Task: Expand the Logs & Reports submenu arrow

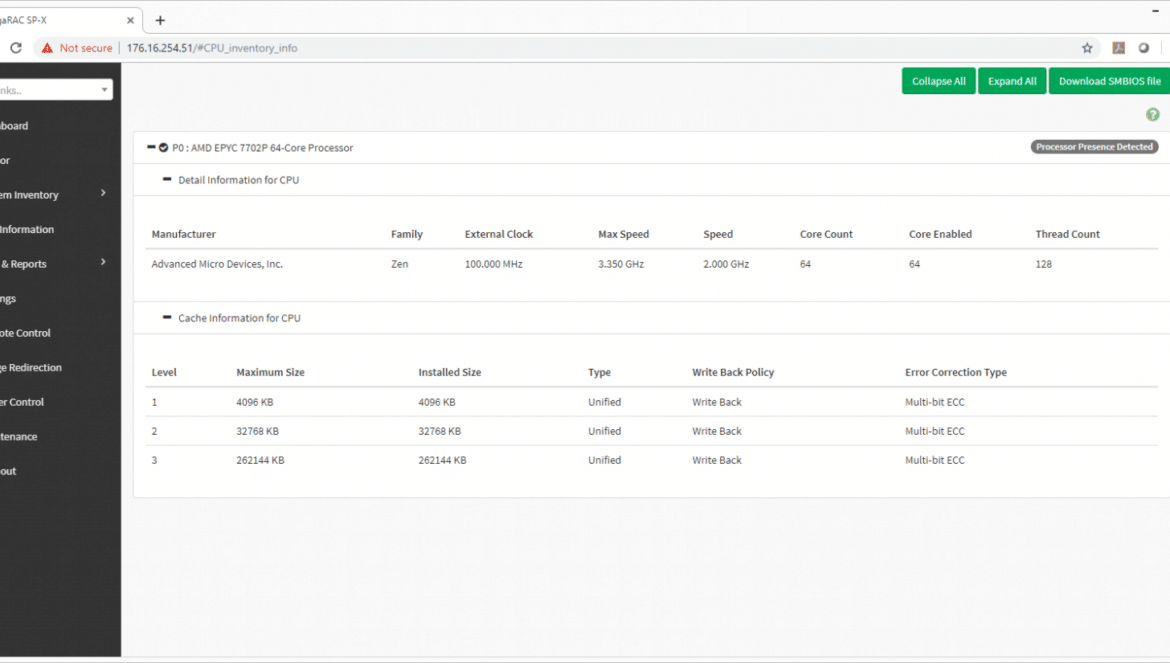Action: [103, 262]
